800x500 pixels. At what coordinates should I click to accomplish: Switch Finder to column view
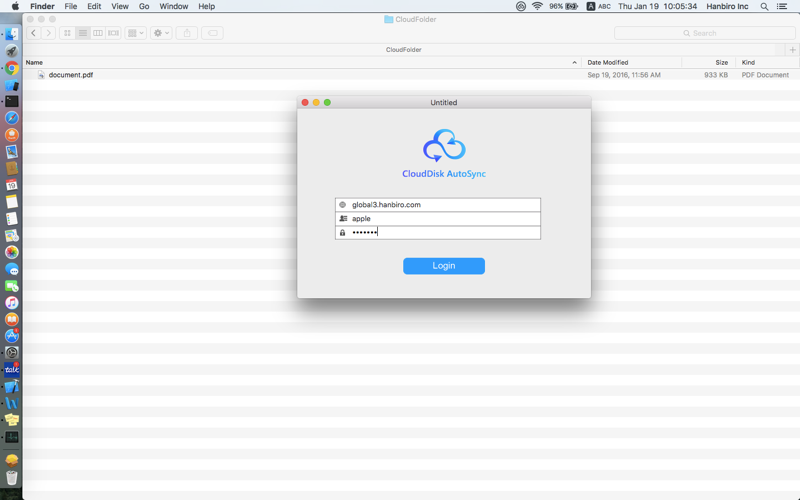[97, 33]
